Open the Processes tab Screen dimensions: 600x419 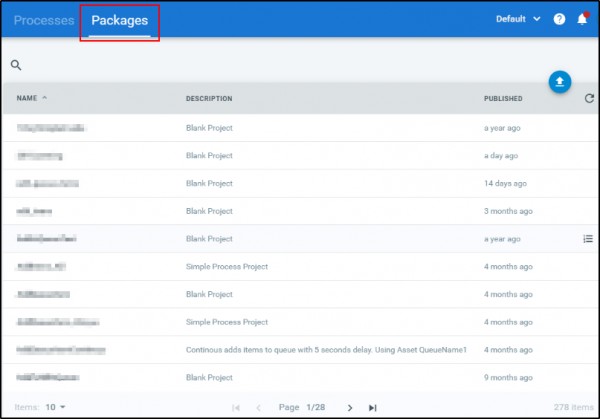pos(44,20)
